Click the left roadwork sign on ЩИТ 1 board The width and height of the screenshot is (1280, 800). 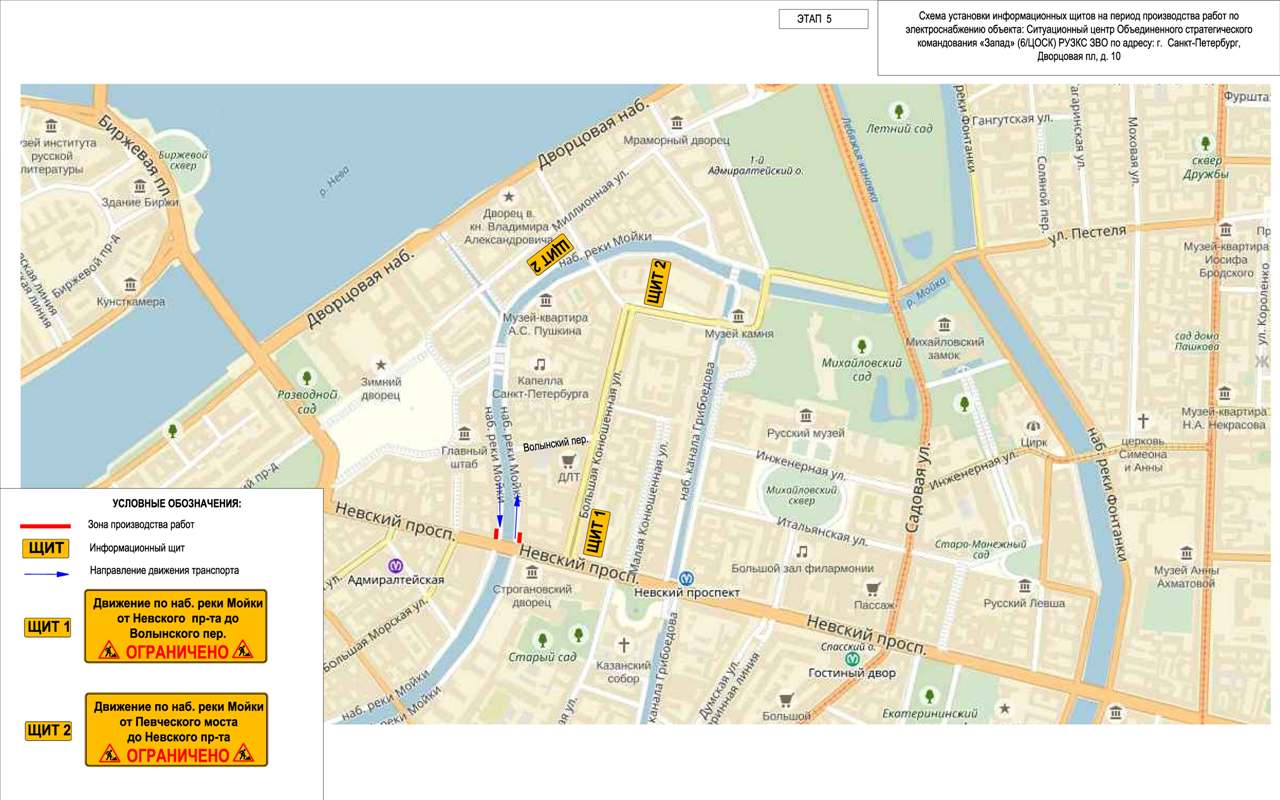[109, 651]
